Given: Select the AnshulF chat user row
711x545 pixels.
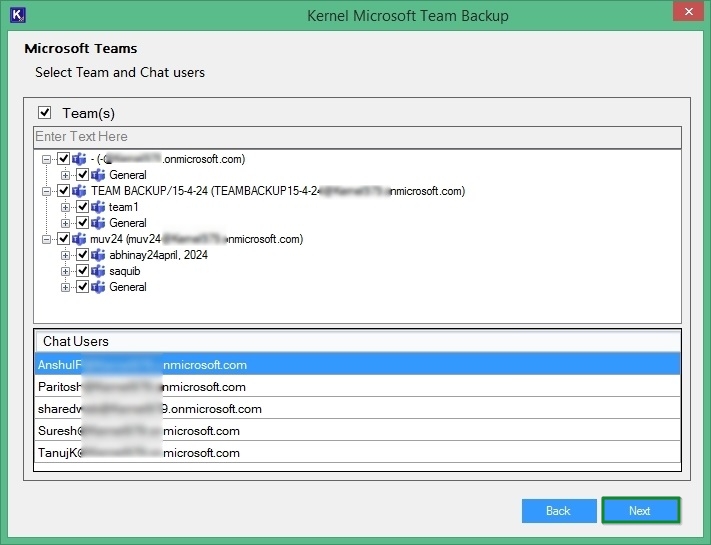Looking at the screenshot, I should click(x=357, y=365).
